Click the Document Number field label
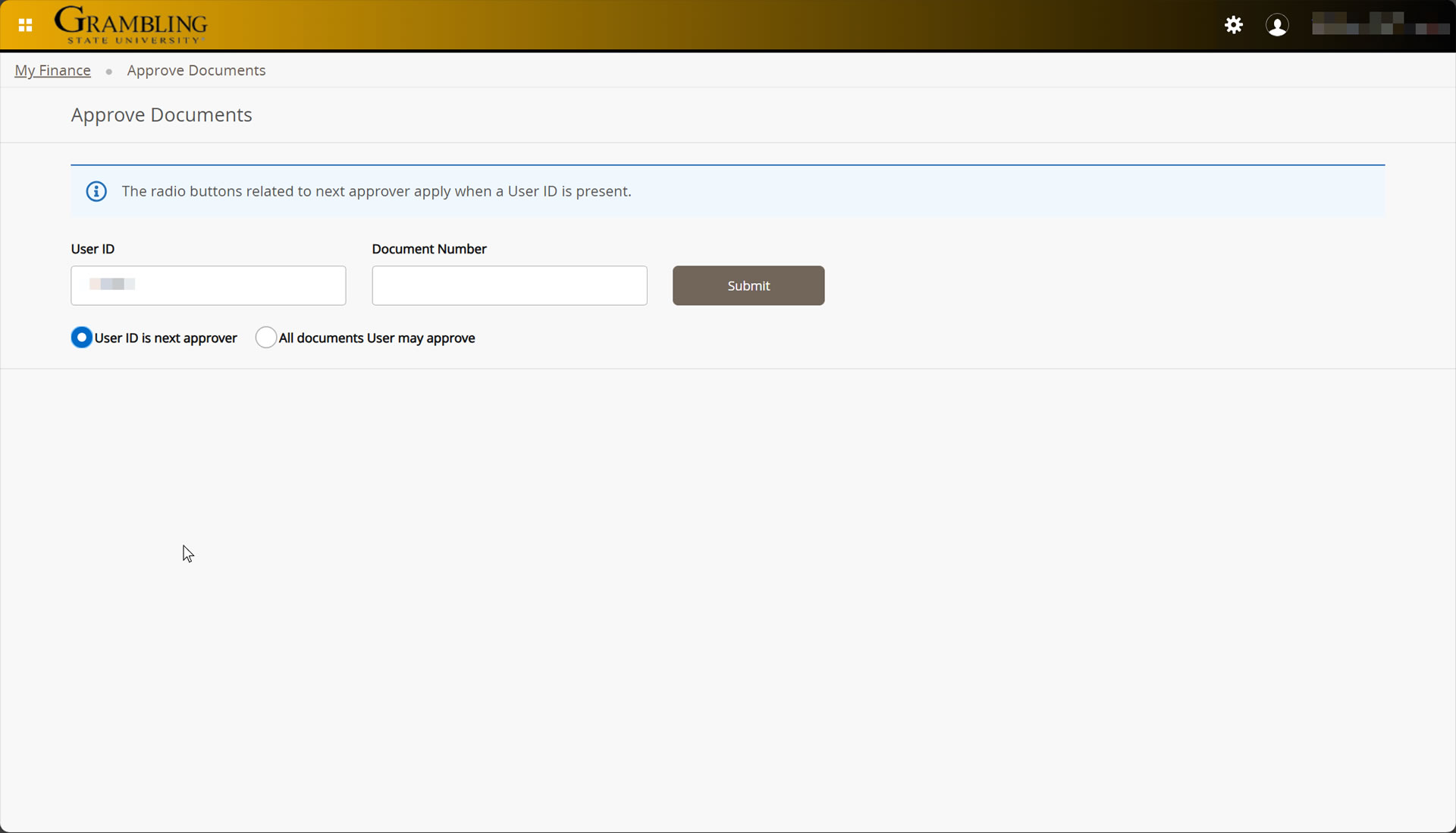The width and height of the screenshot is (1456, 833). pos(428,249)
